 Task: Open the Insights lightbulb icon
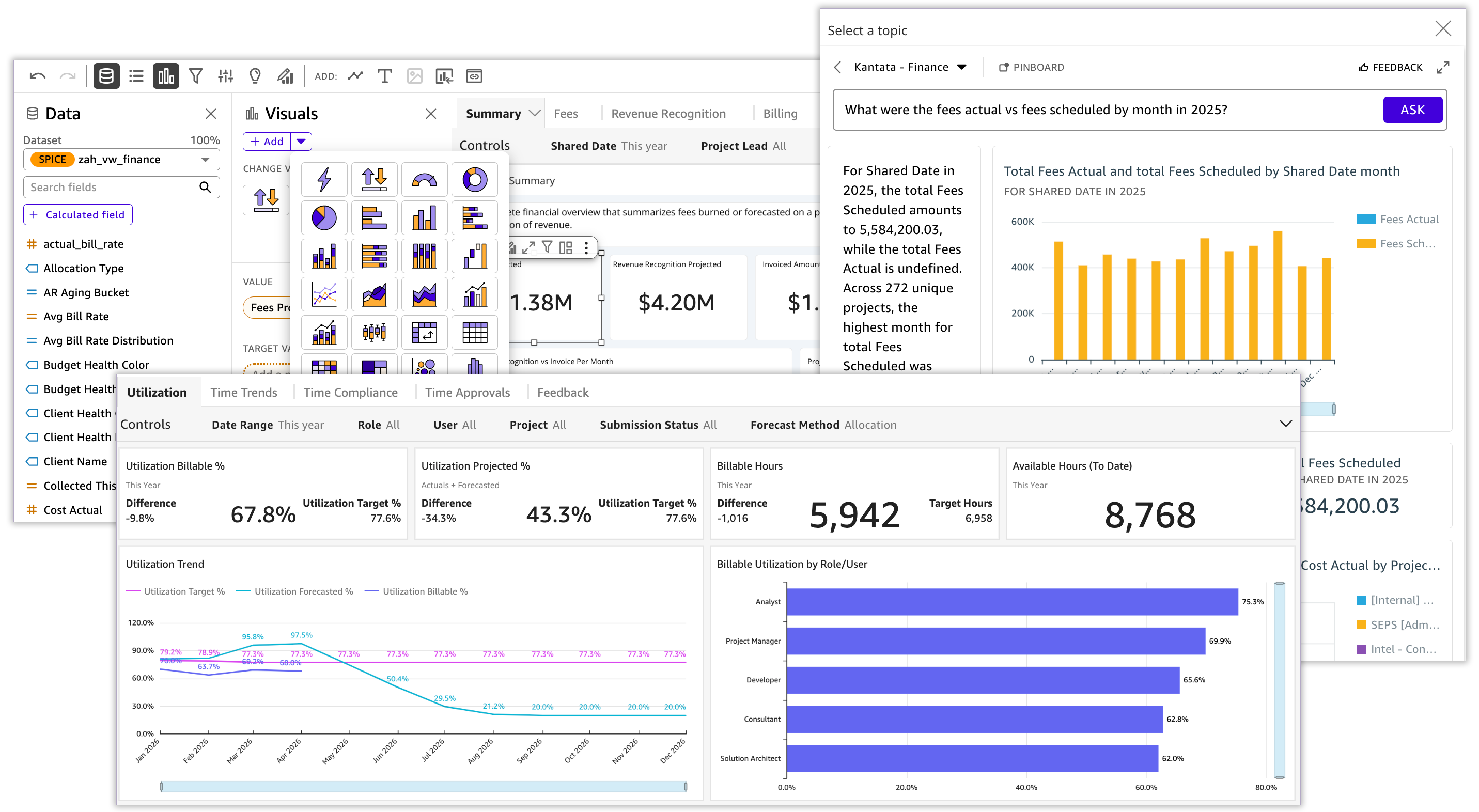(256, 76)
